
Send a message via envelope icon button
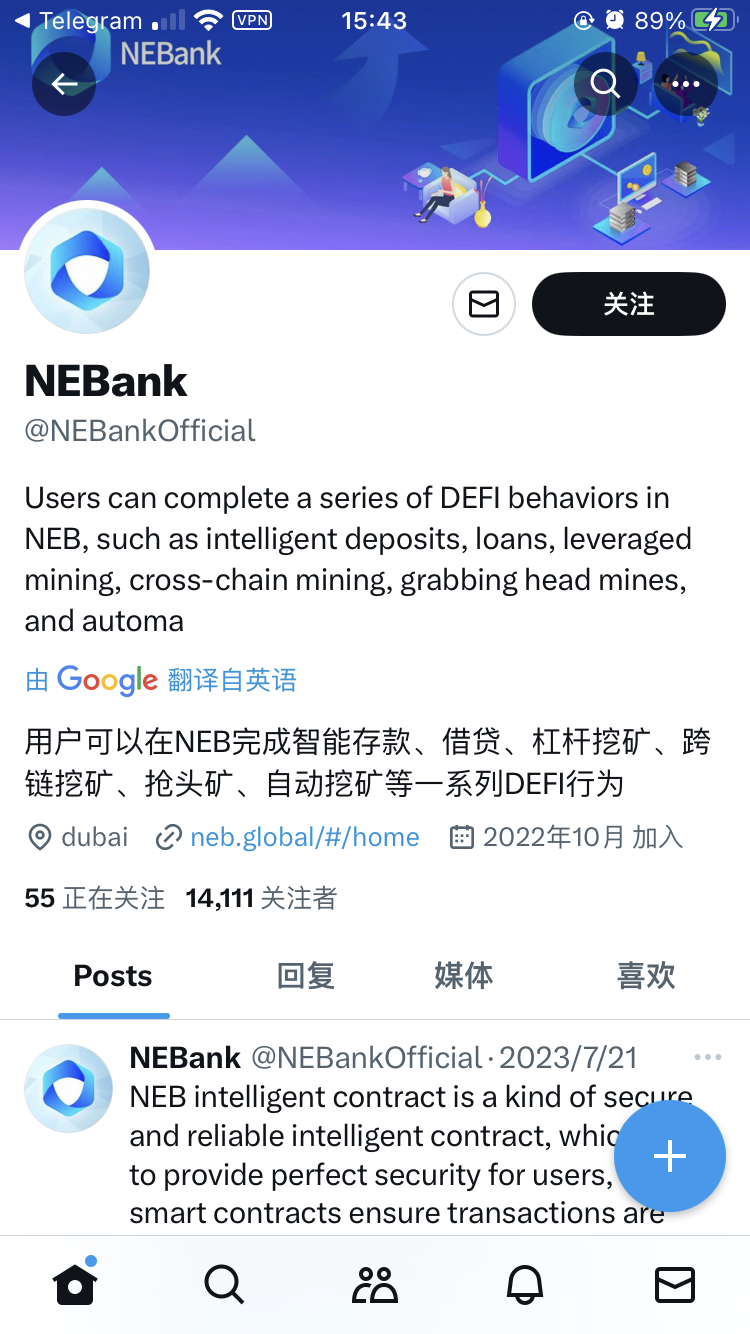[x=484, y=304]
